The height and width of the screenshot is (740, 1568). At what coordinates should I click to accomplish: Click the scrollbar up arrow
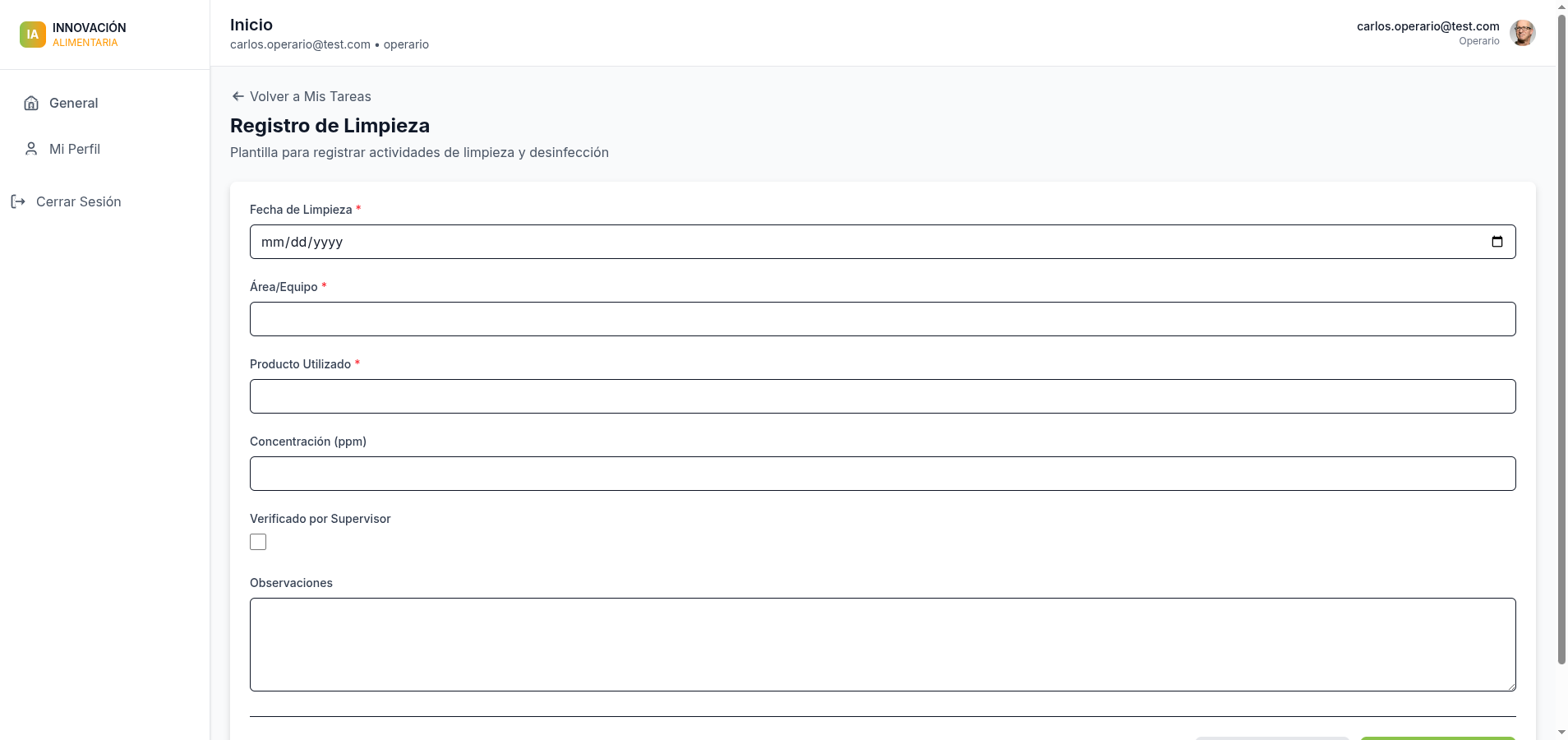(1561, 7)
